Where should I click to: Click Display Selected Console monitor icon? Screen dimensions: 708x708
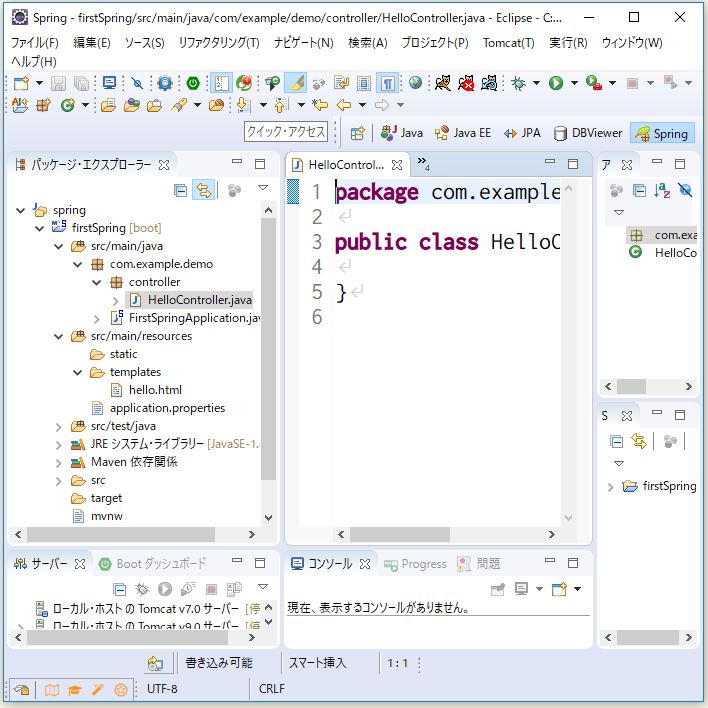pyautogui.click(x=522, y=589)
